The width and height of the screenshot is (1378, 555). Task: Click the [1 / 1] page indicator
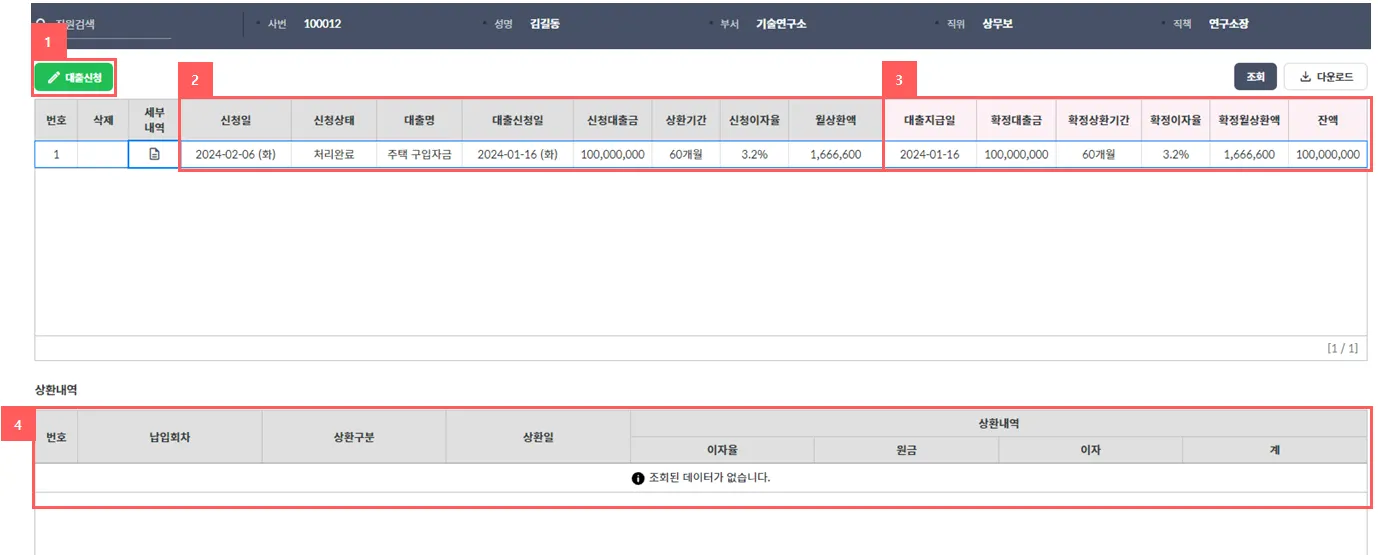[1342, 348]
